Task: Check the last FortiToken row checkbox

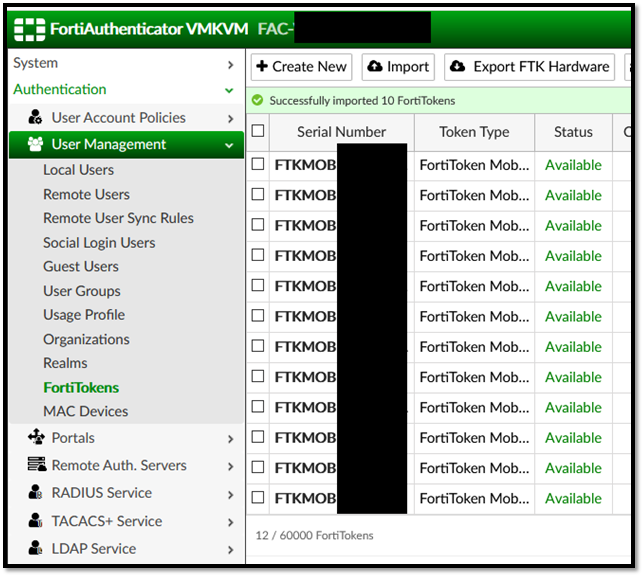Action: pos(258,498)
